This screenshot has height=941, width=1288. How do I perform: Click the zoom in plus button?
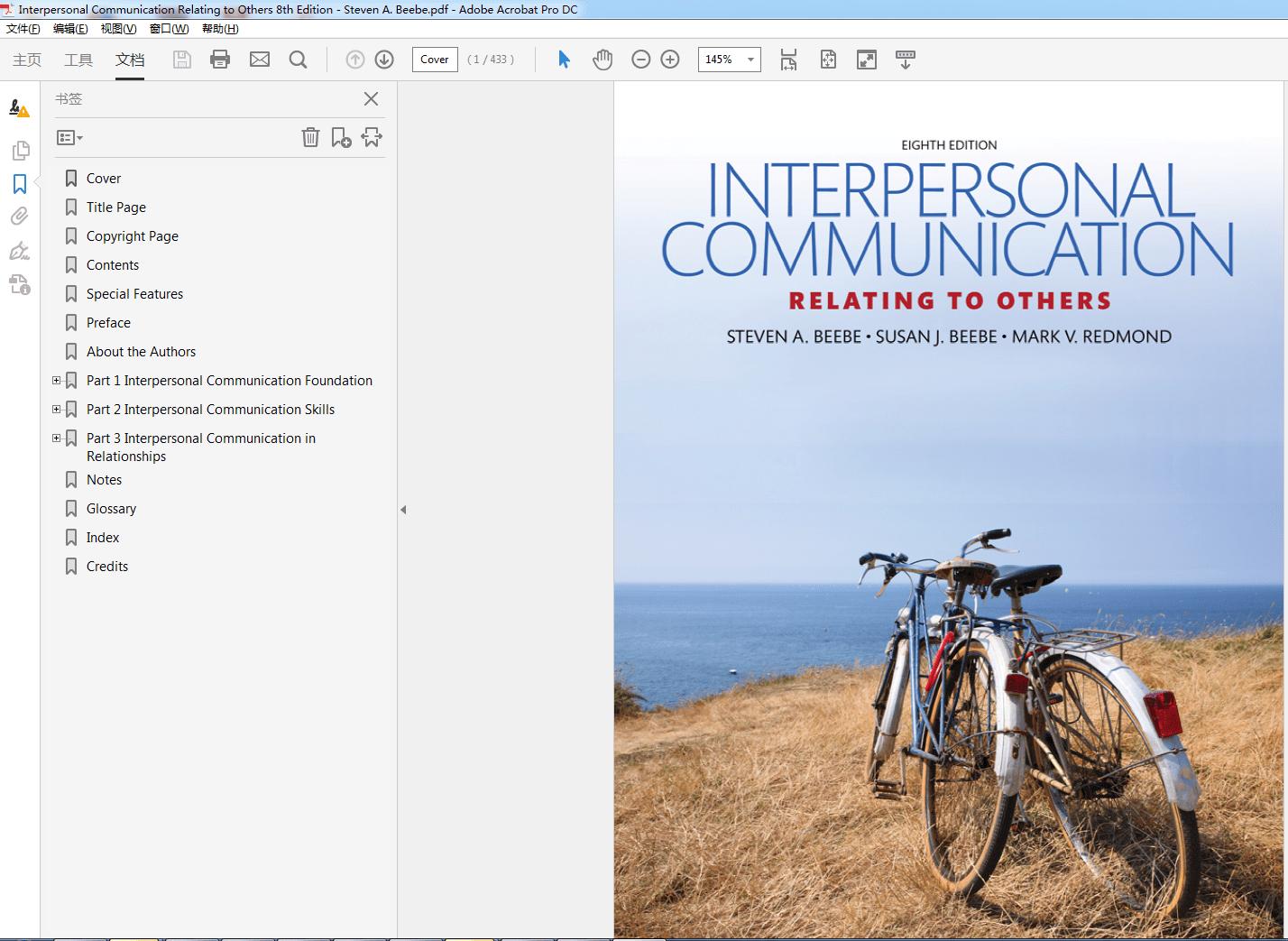670,60
